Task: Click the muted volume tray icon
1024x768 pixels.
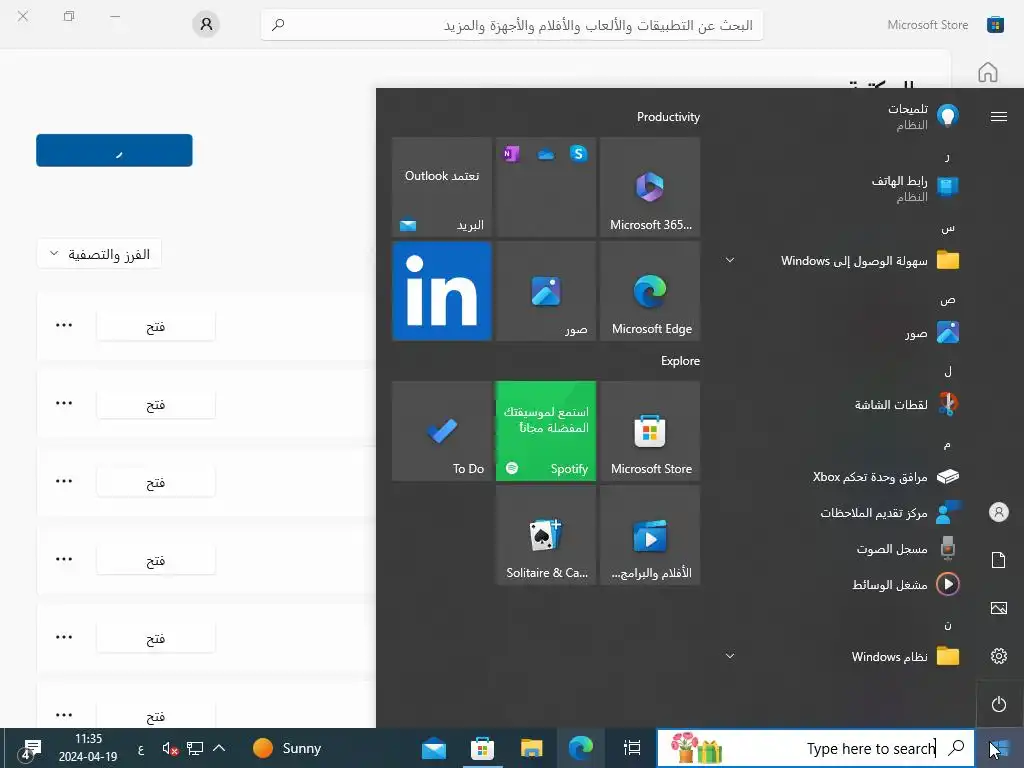Action: (170, 748)
